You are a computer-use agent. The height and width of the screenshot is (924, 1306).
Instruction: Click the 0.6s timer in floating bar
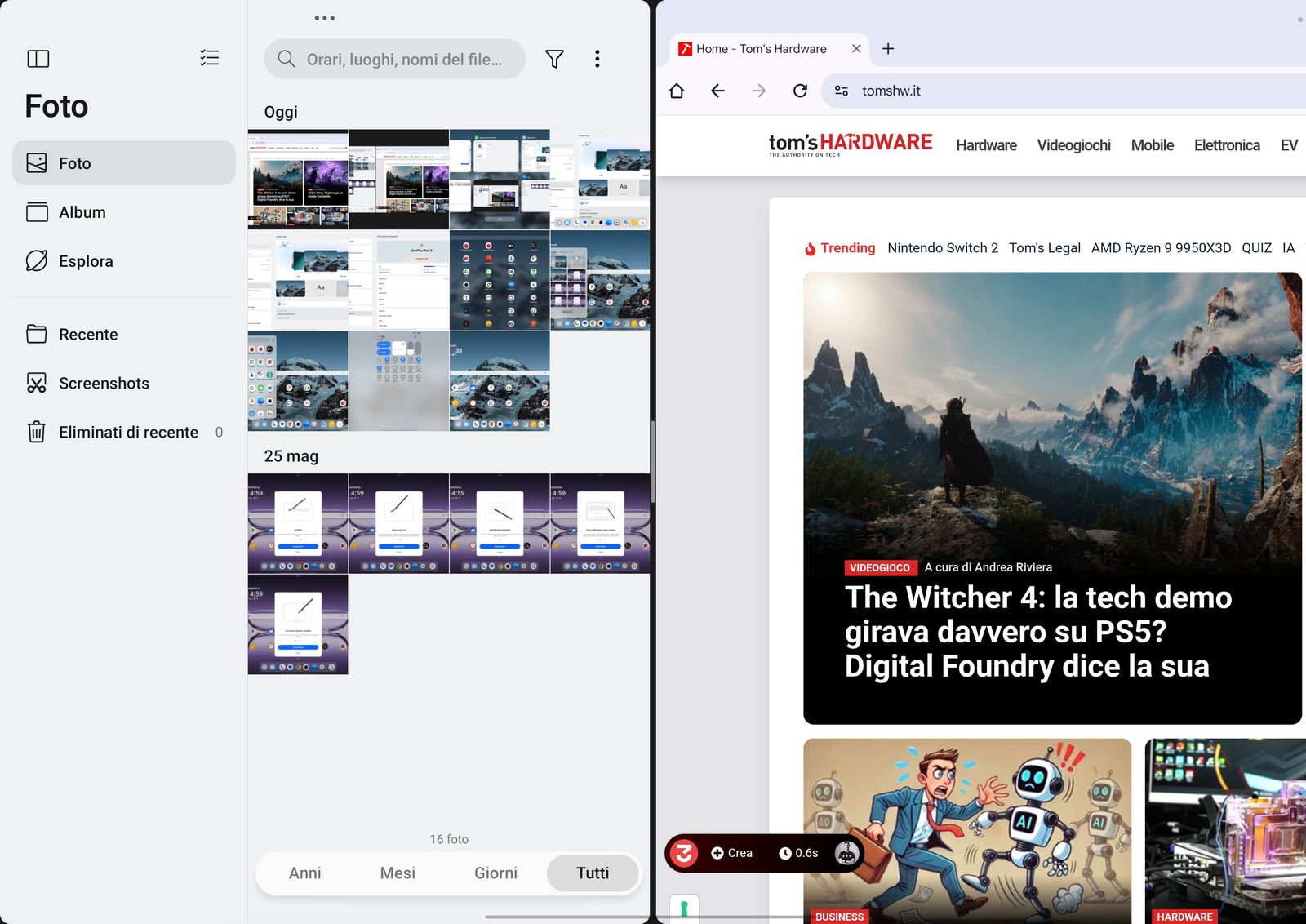pyautogui.click(x=798, y=853)
